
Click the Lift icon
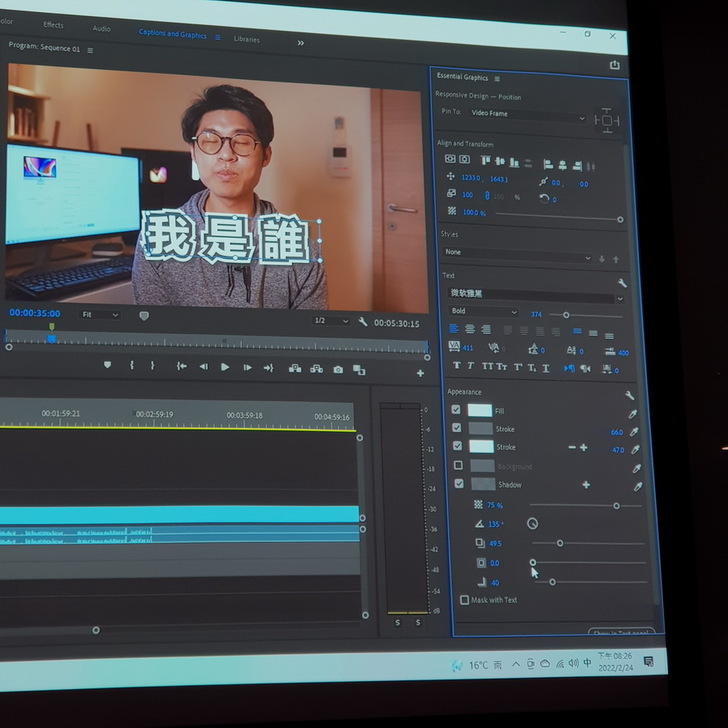click(295, 369)
